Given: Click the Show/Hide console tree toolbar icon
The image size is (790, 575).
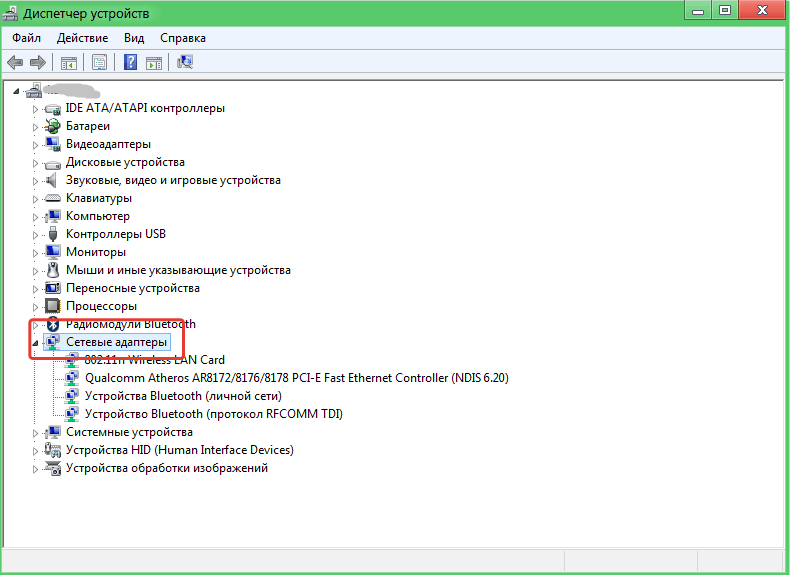Looking at the screenshot, I should [x=69, y=63].
